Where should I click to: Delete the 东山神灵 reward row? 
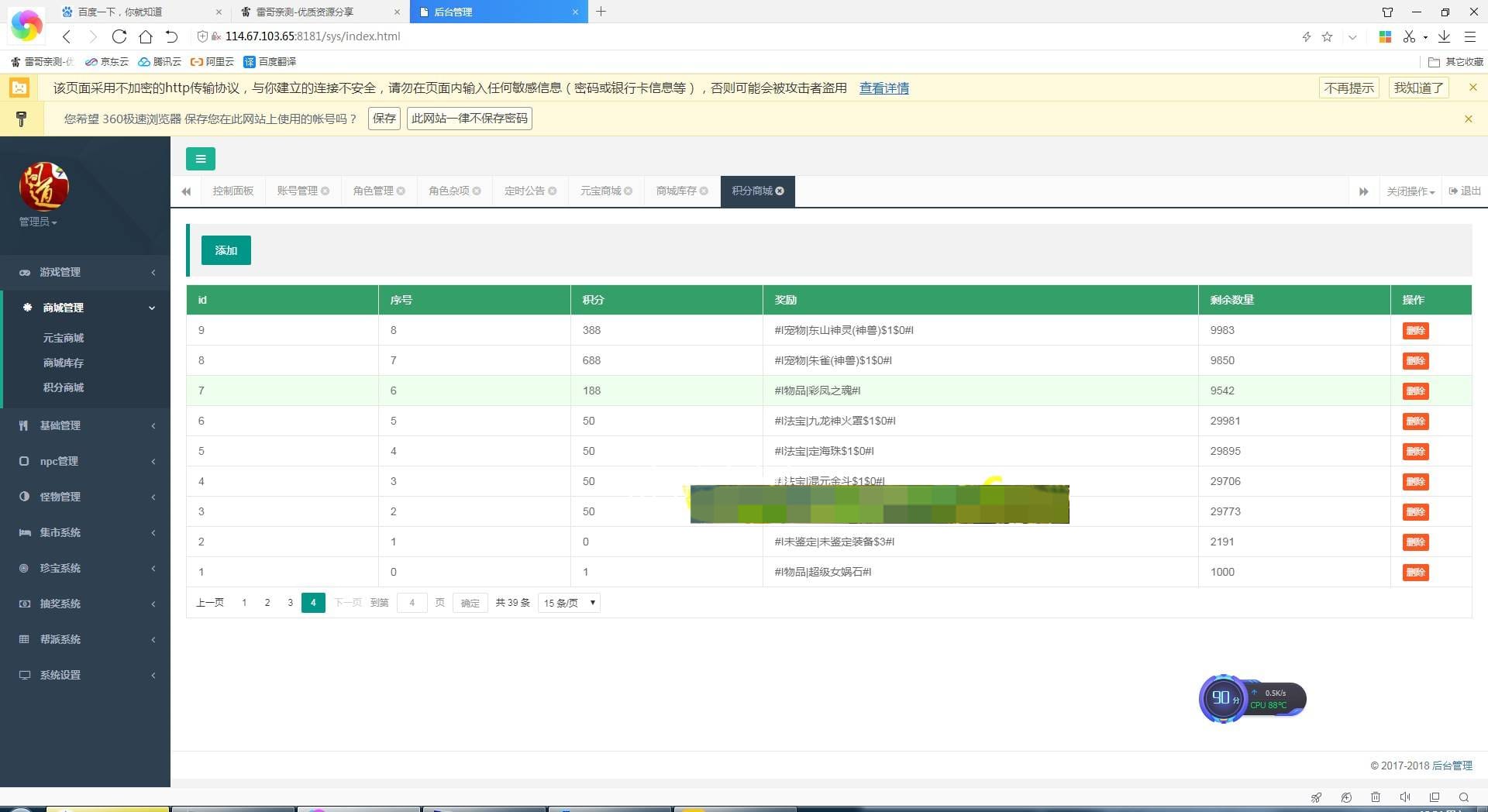click(x=1415, y=331)
